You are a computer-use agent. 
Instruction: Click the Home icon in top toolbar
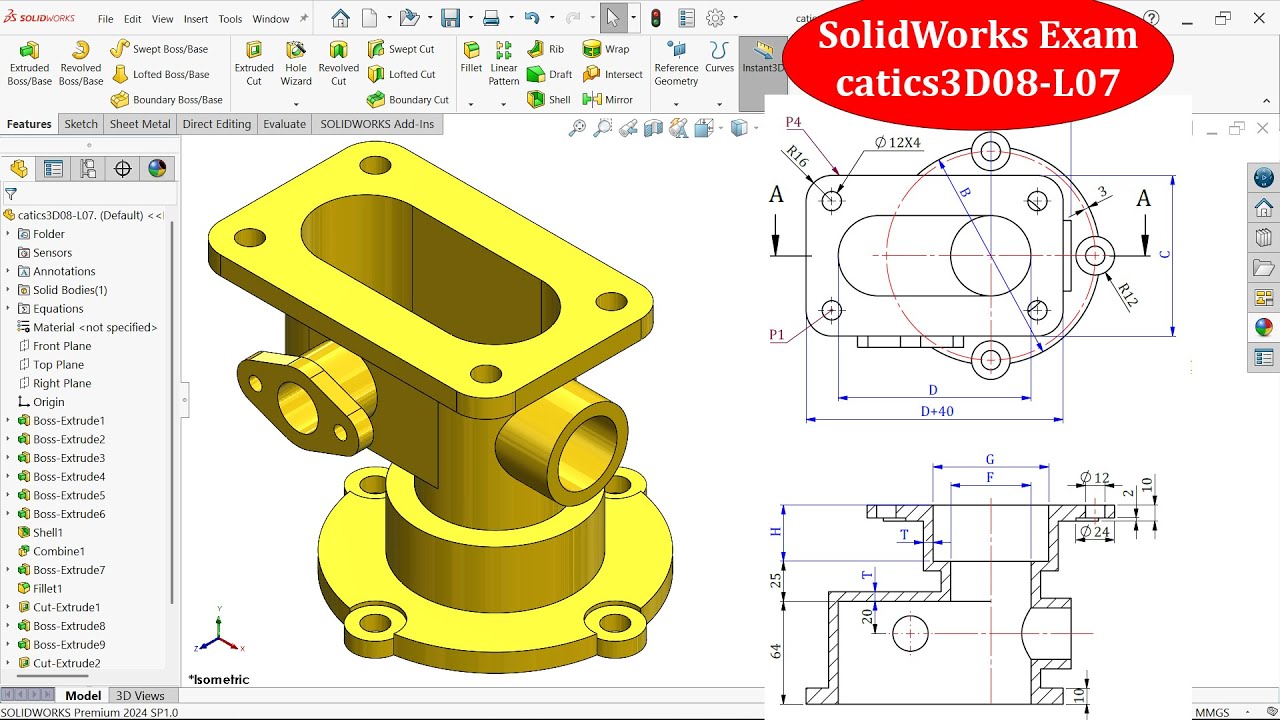pyautogui.click(x=340, y=18)
